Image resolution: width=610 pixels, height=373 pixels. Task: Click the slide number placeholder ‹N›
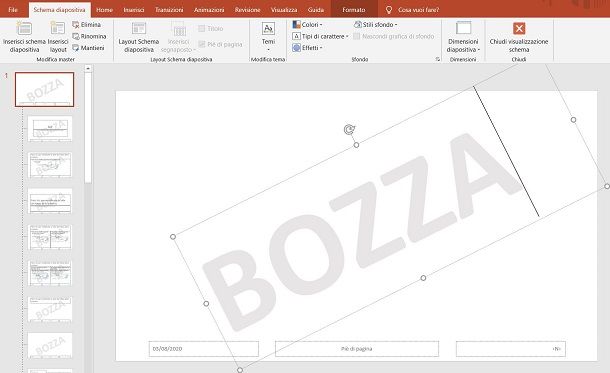coord(510,349)
